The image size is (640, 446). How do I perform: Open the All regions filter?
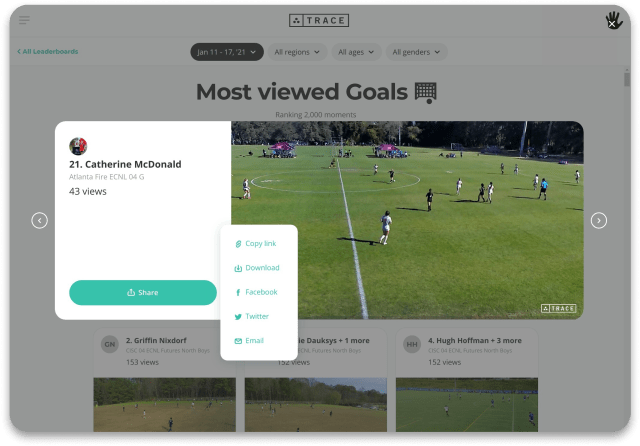pyautogui.click(x=297, y=52)
